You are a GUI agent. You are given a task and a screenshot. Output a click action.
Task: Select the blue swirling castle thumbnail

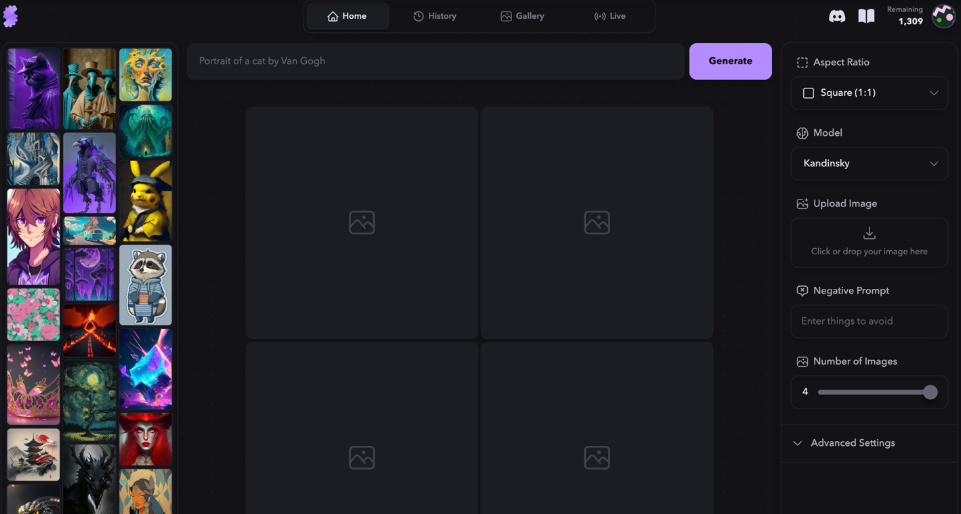pos(34,159)
